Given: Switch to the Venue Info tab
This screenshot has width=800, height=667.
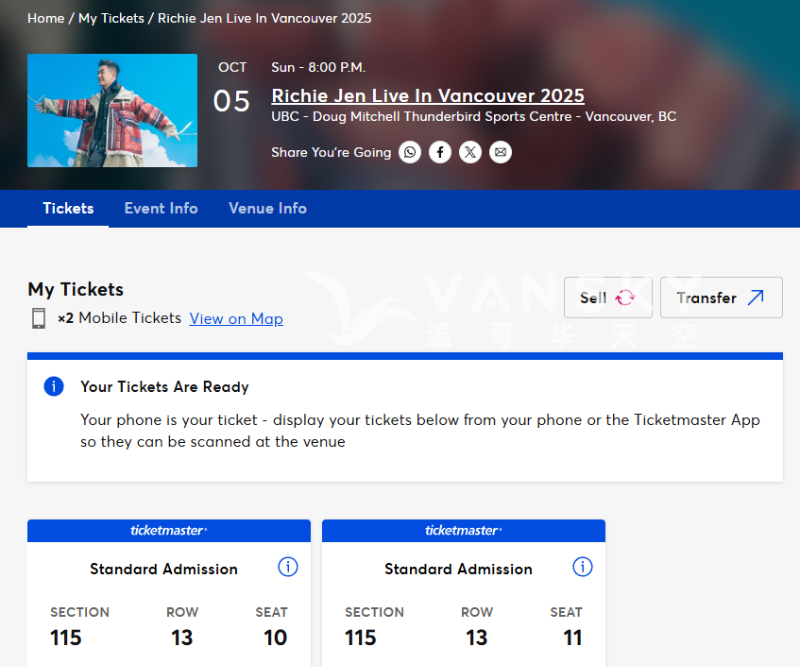Looking at the screenshot, I should point(267,208).
